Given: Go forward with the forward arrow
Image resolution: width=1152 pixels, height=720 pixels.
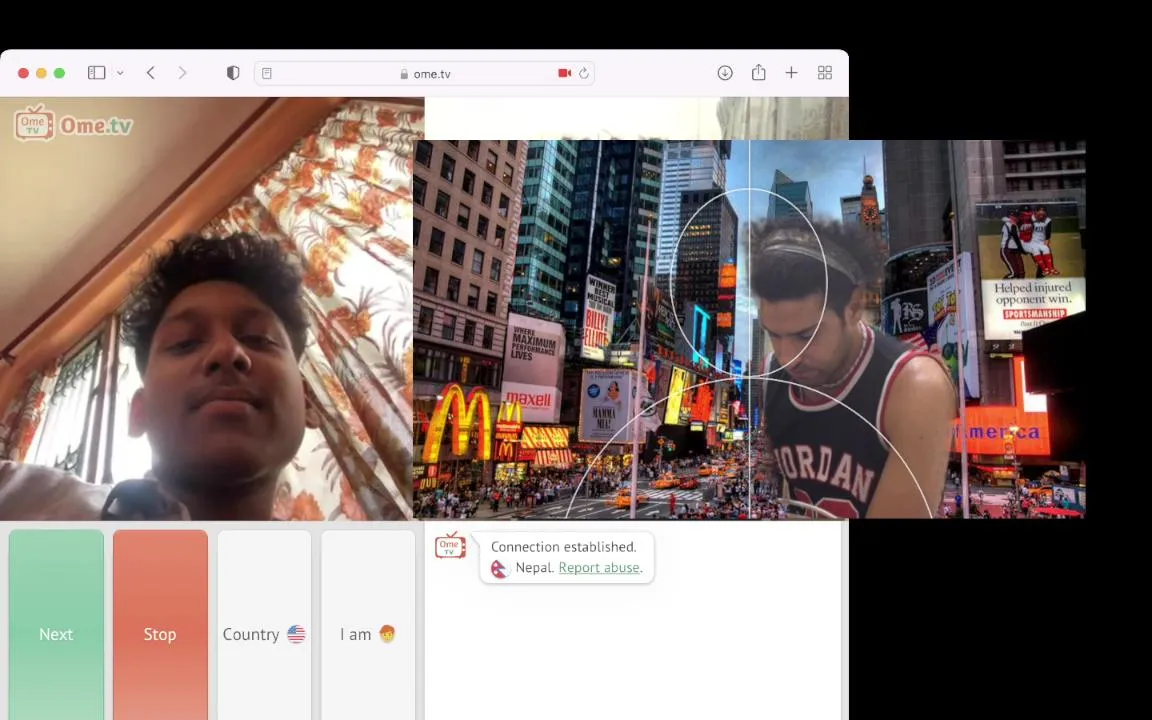Looking at the screenshot, I should coord(182,73).
